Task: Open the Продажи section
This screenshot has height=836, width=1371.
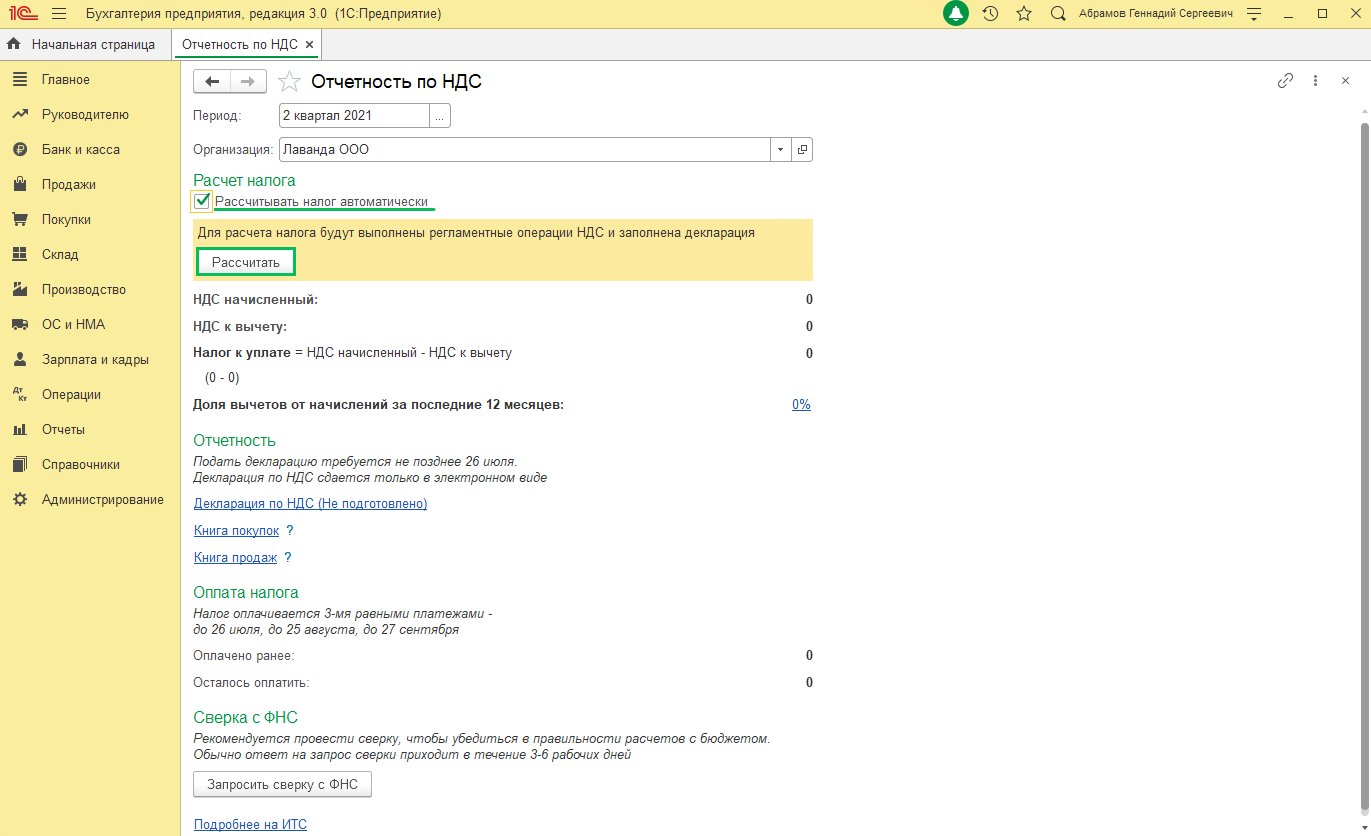Action: (69, 185)
